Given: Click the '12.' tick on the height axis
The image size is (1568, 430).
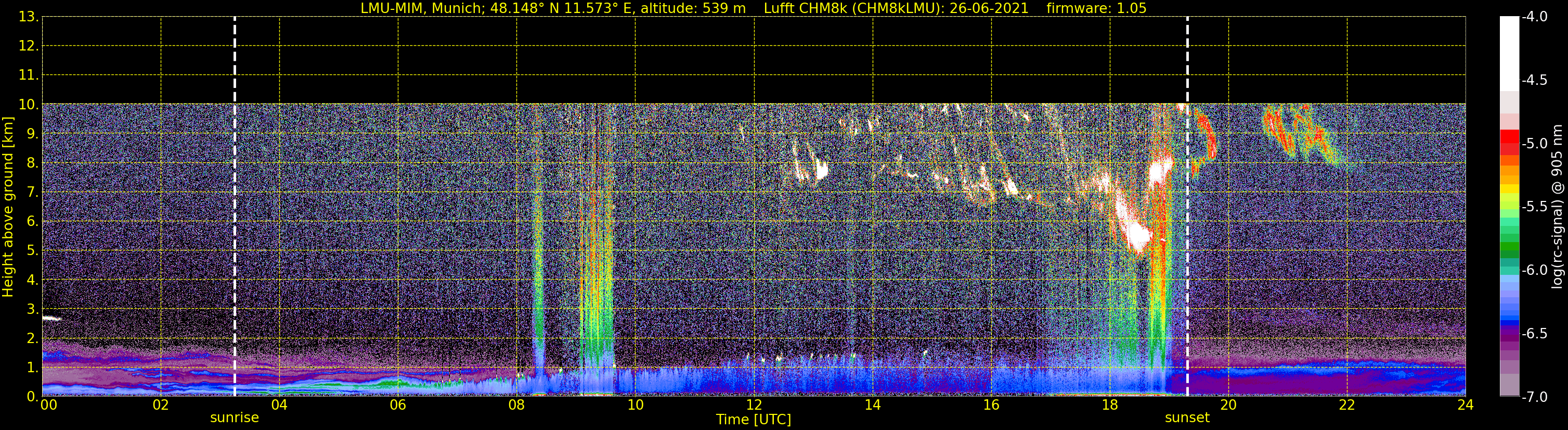Looking at the screenshot, I should point(29,46).
